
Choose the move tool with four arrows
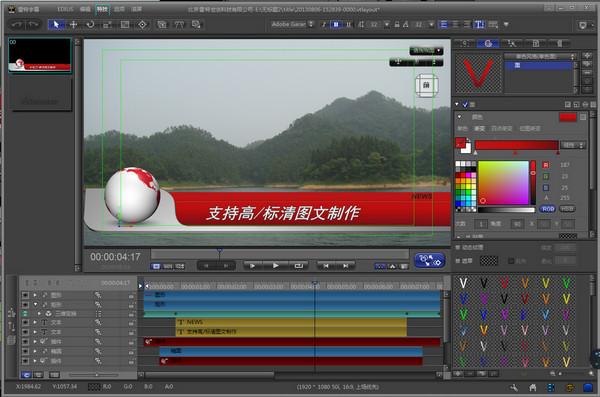pyautogui.click(x=73, y=25)
